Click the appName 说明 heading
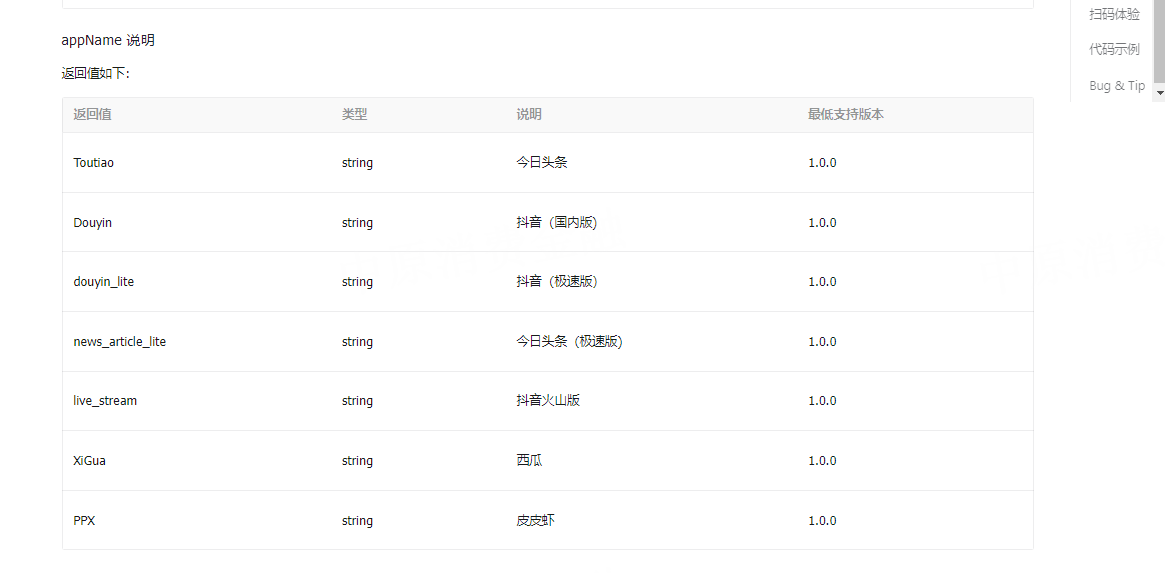This screenshot has width=1165, height=573. click(108, 41)
